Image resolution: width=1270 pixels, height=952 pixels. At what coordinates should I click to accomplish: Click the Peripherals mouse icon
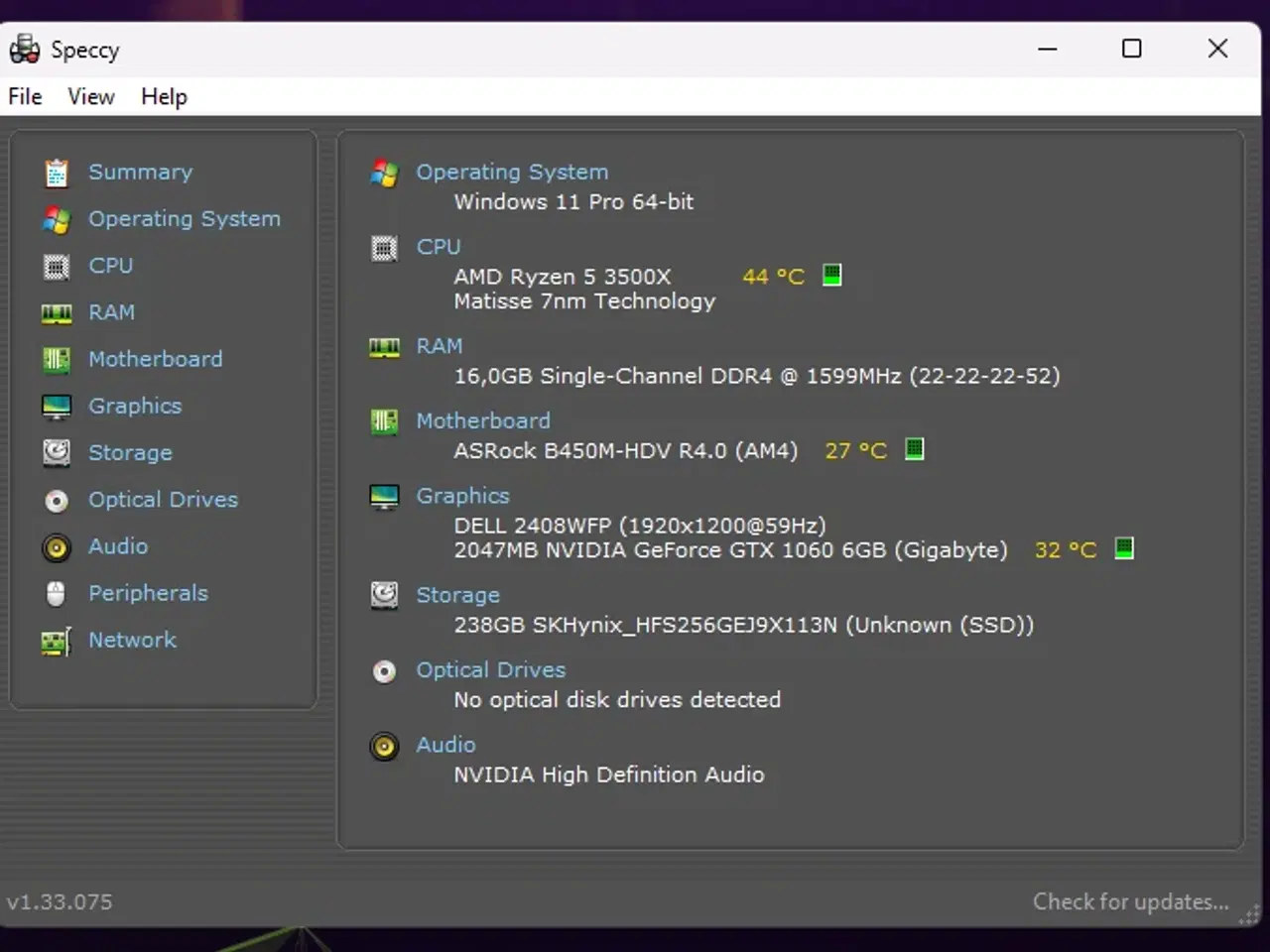click(57, 593)
